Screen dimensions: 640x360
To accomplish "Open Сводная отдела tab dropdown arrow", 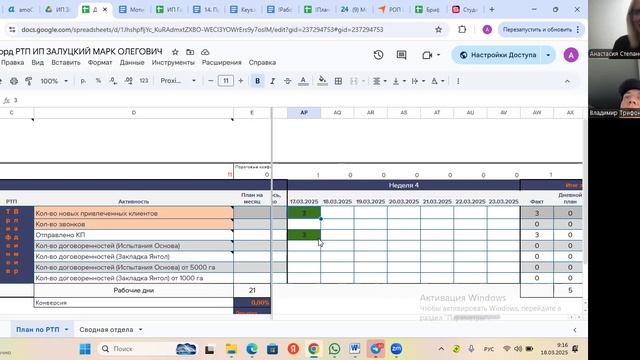I will coord(140,329).
